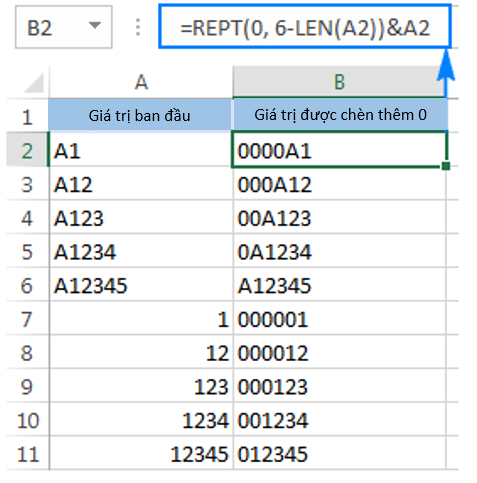The width and height of the screenshot is (477, 483).
Task: Select cell containing A1234
Action: pos(141,251)
